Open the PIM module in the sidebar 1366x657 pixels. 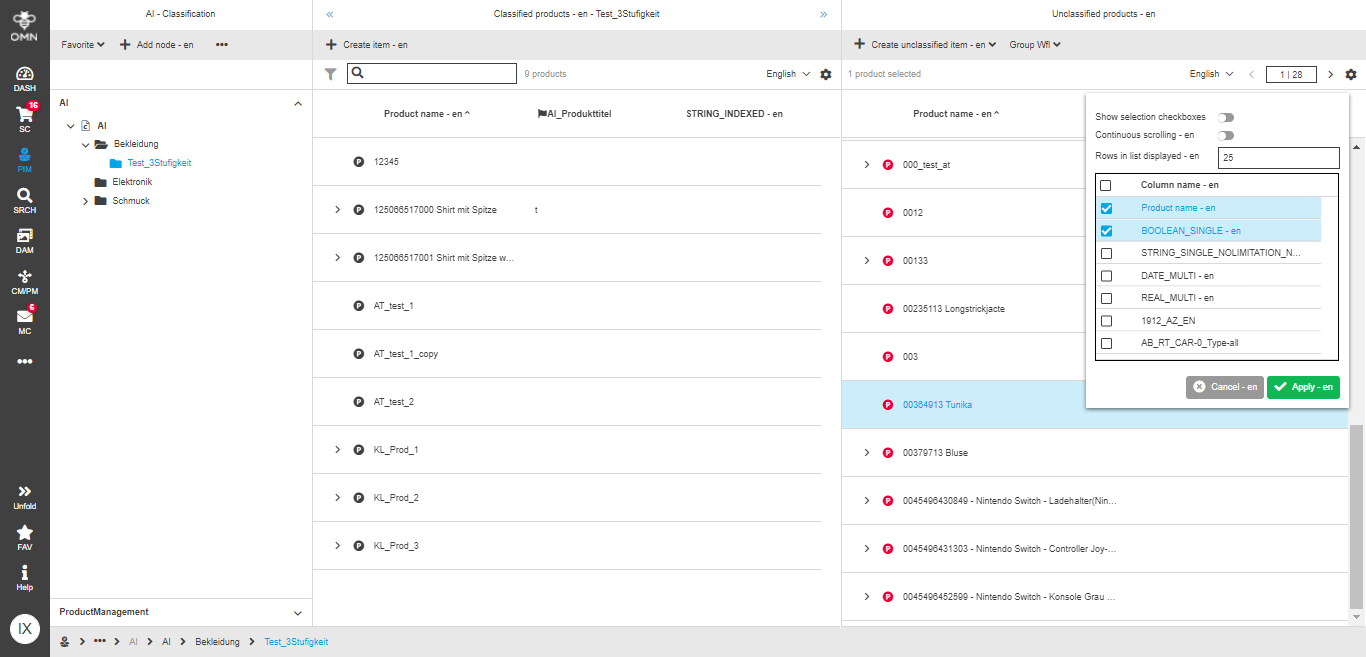[23, 158]
